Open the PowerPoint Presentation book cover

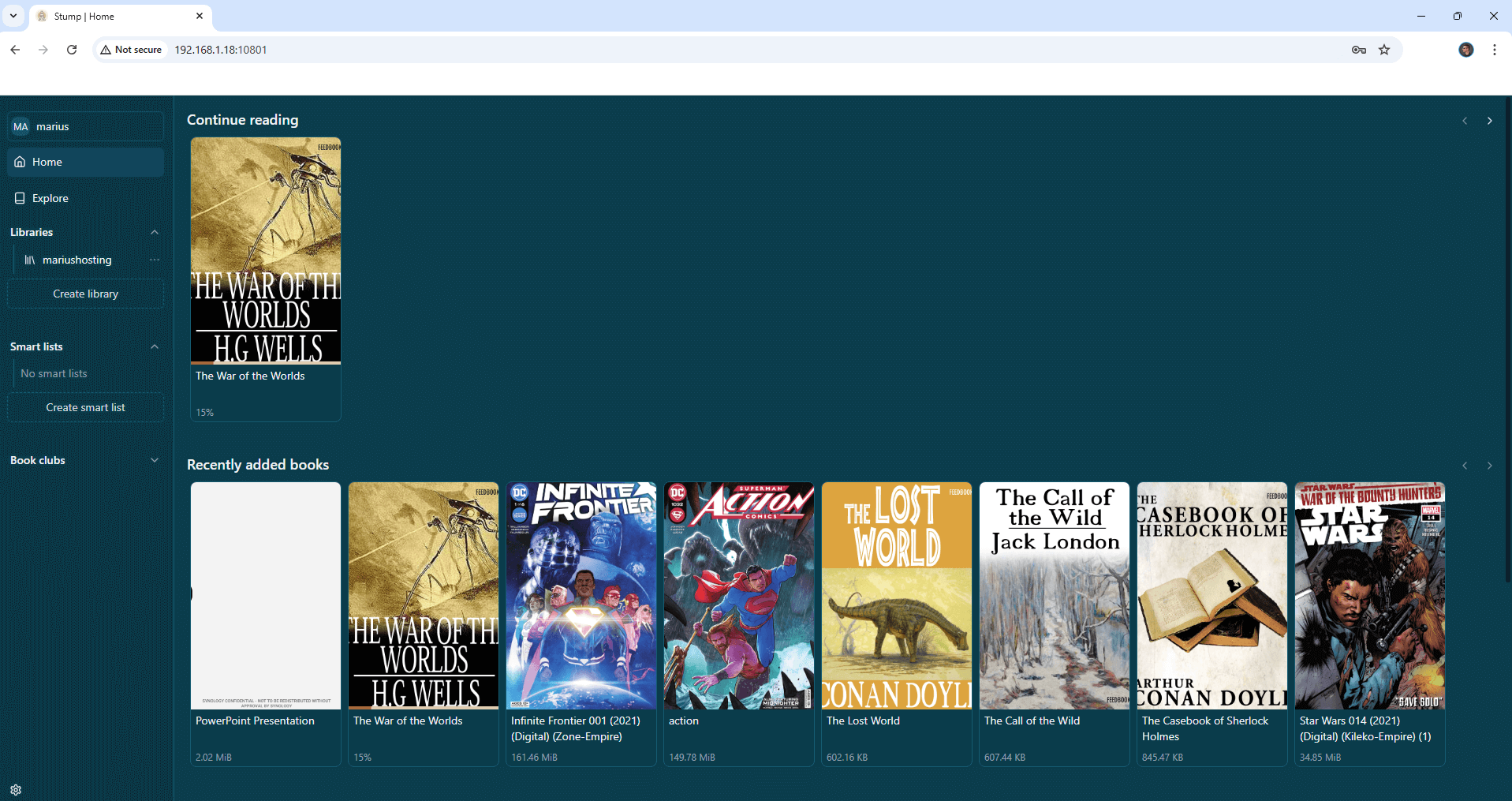pos(266,596)
